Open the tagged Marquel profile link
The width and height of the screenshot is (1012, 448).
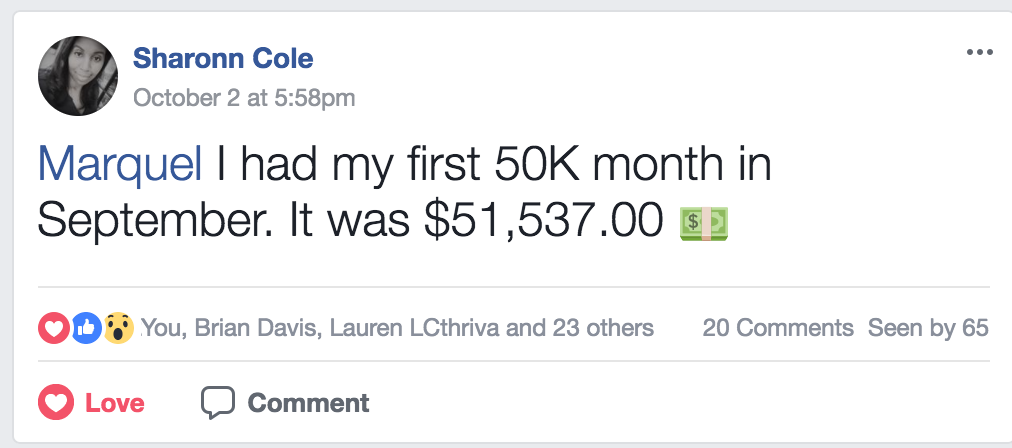pyautogui.click(x=119, y=165)
